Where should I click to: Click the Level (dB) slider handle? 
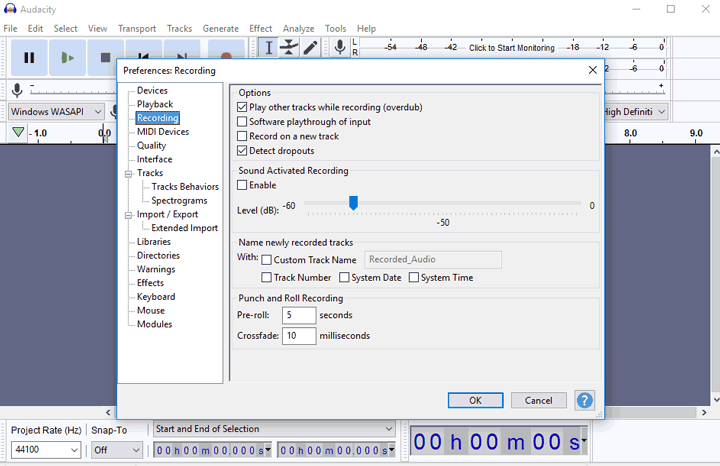[353, 203]
